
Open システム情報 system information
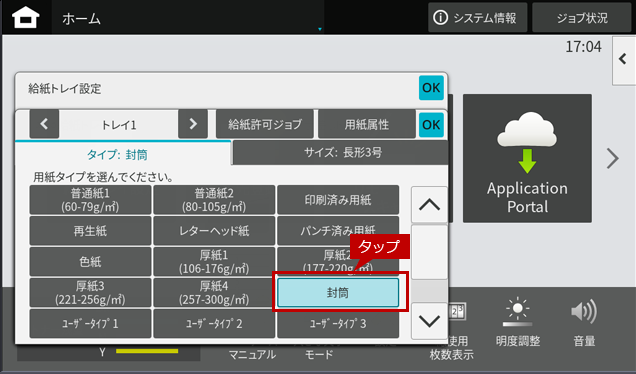[477, 17]
